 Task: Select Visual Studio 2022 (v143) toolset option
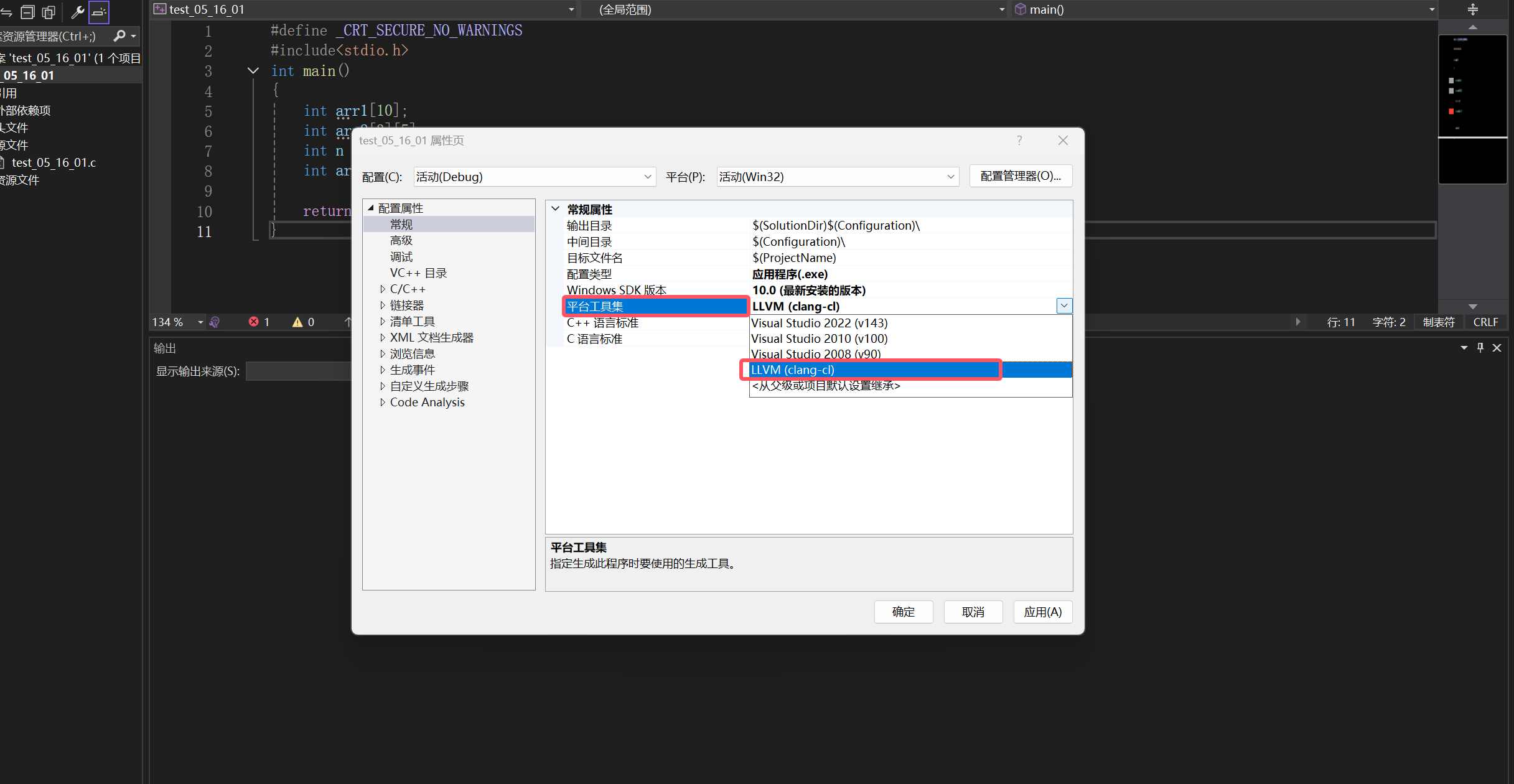819,323
